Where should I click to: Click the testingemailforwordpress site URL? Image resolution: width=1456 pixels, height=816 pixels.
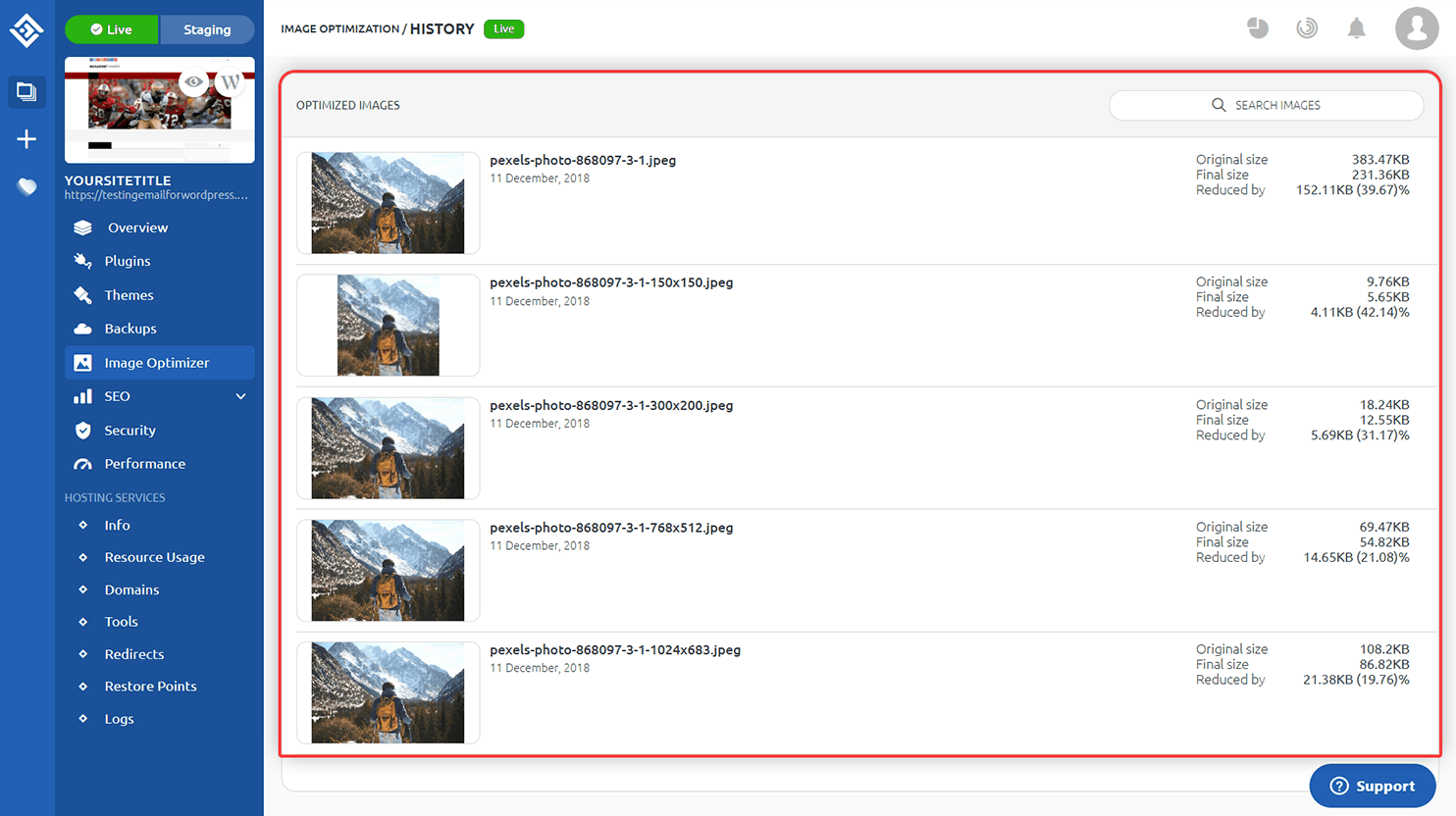[x=156, y=195]
